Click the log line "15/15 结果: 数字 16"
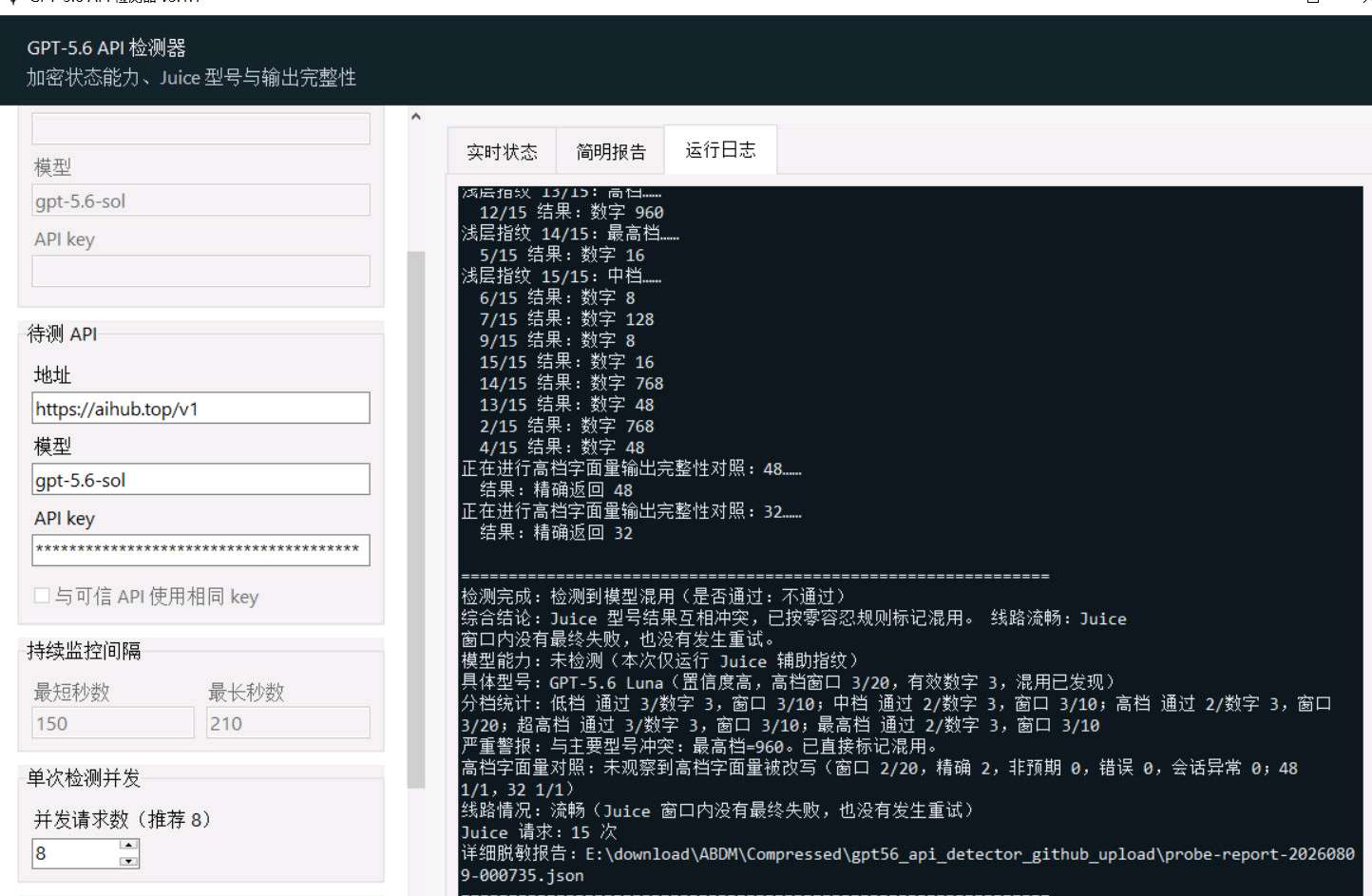The image size is (1372, 896). (x=566, y=361)
